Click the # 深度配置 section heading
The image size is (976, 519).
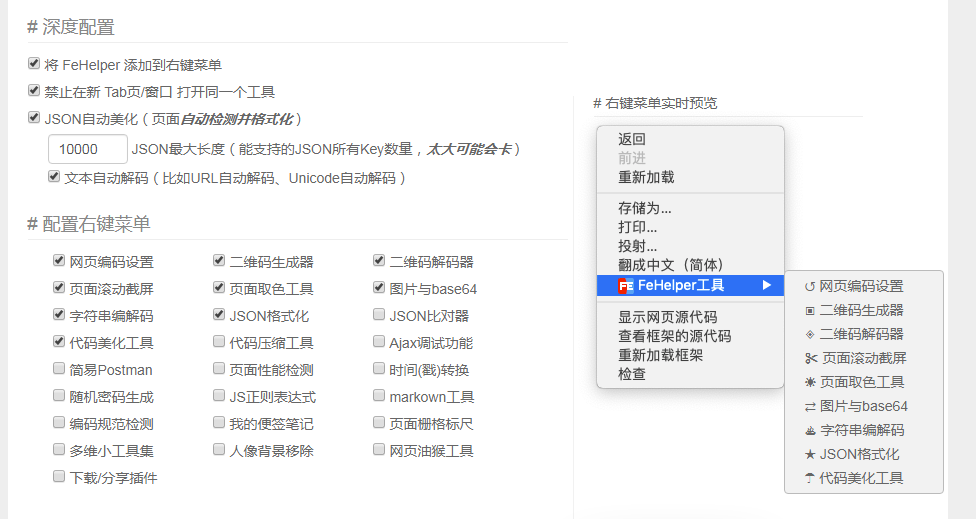[x=71, y=27]
